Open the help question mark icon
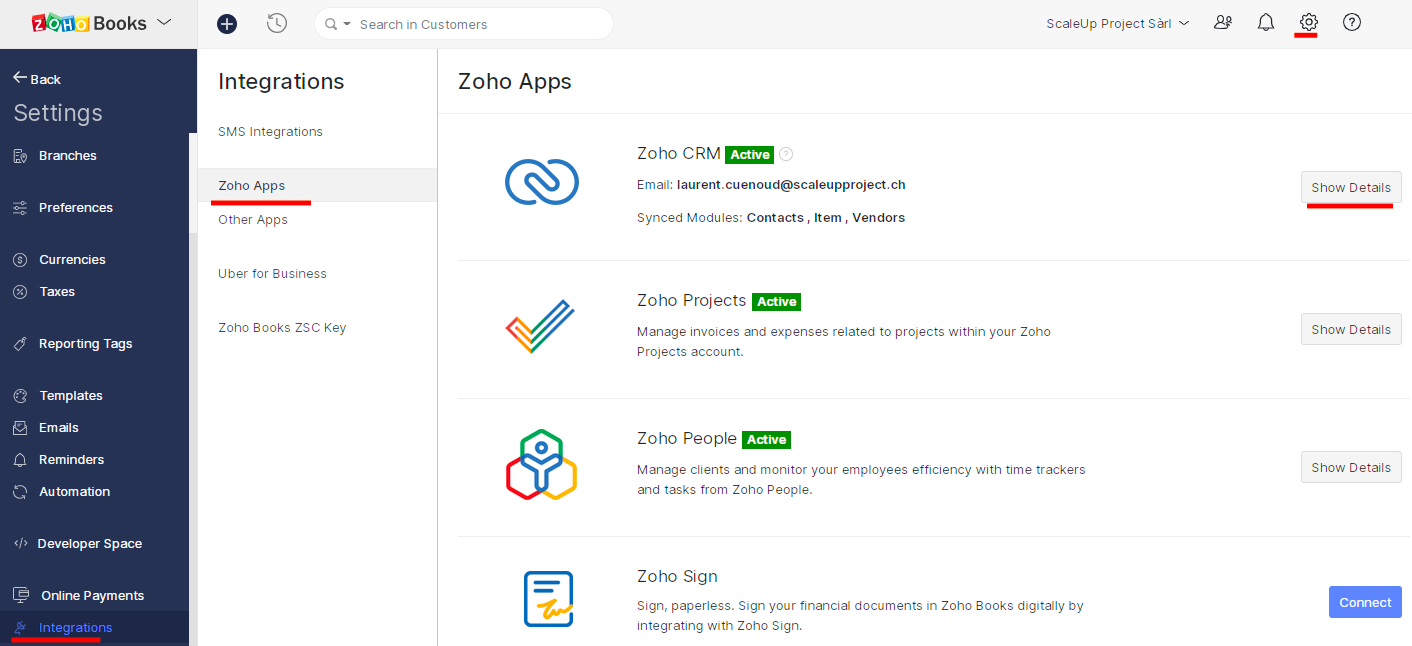1412x646 pixels. tap(1352, 22)
